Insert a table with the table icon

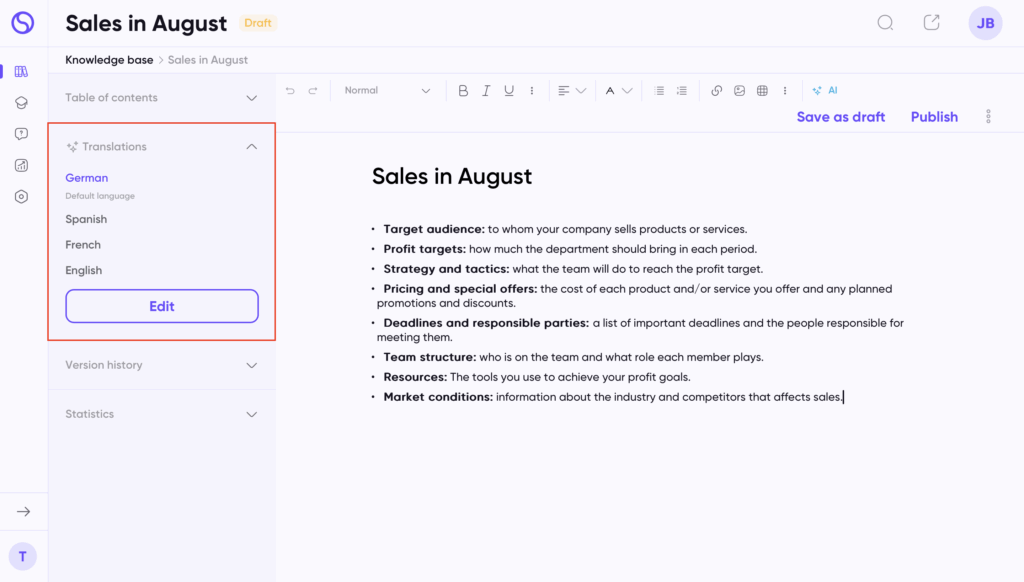tap(762, 91)
